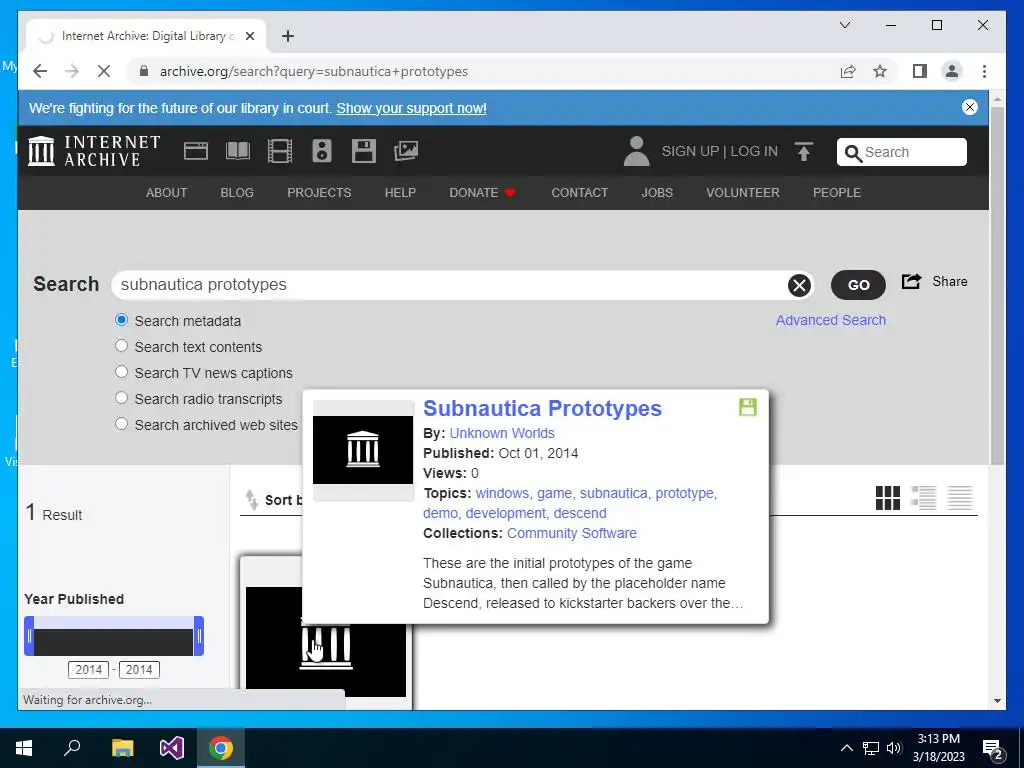
Task: Open the VOLUNTEER menu item
Action: [x=743, y=193]
